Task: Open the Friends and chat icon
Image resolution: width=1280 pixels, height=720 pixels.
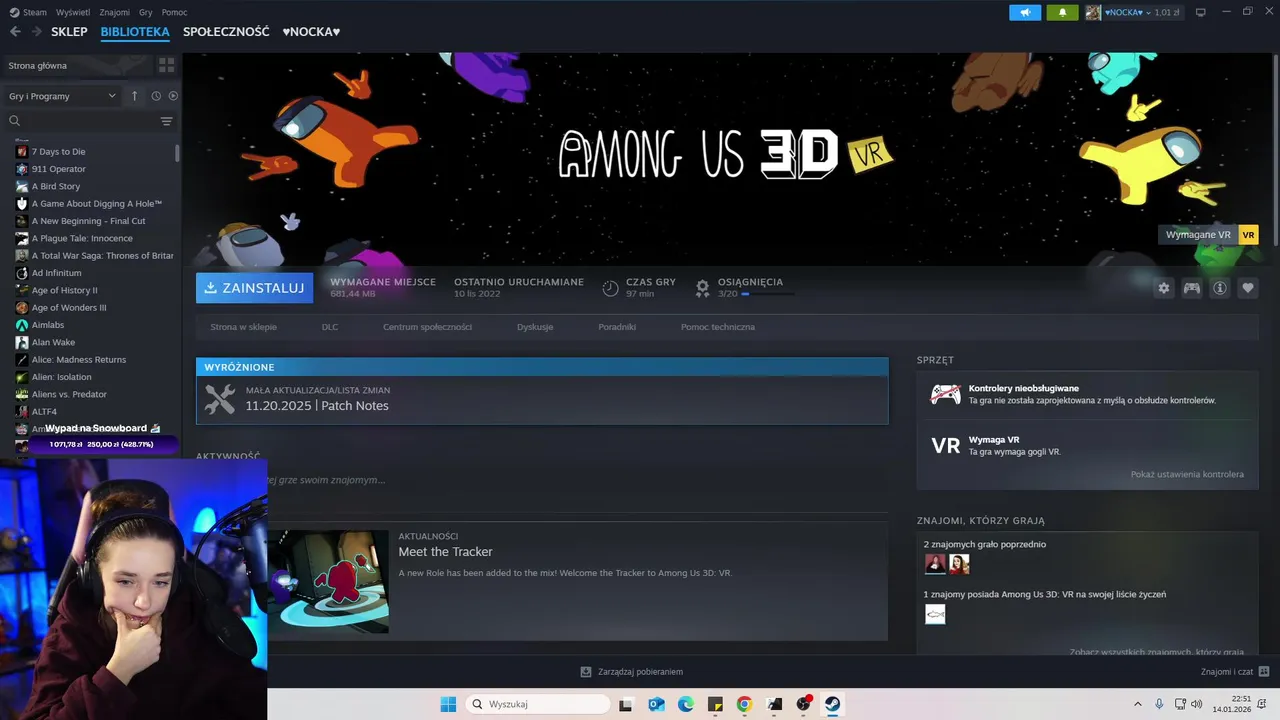Action: point(1263,672)
